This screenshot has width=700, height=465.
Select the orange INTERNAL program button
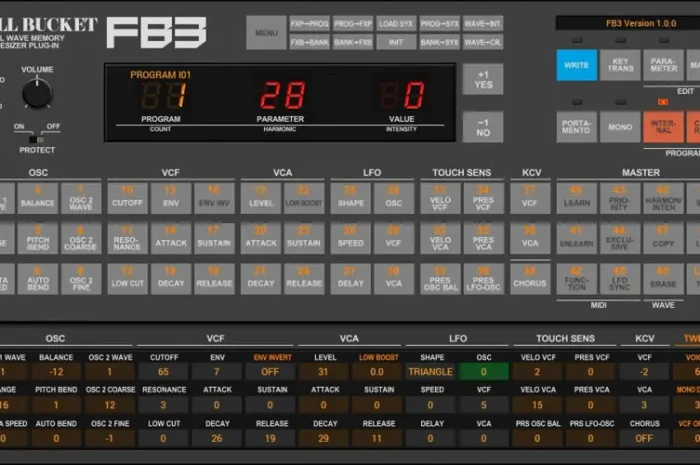pyautogui.click(x=663, y=127)
